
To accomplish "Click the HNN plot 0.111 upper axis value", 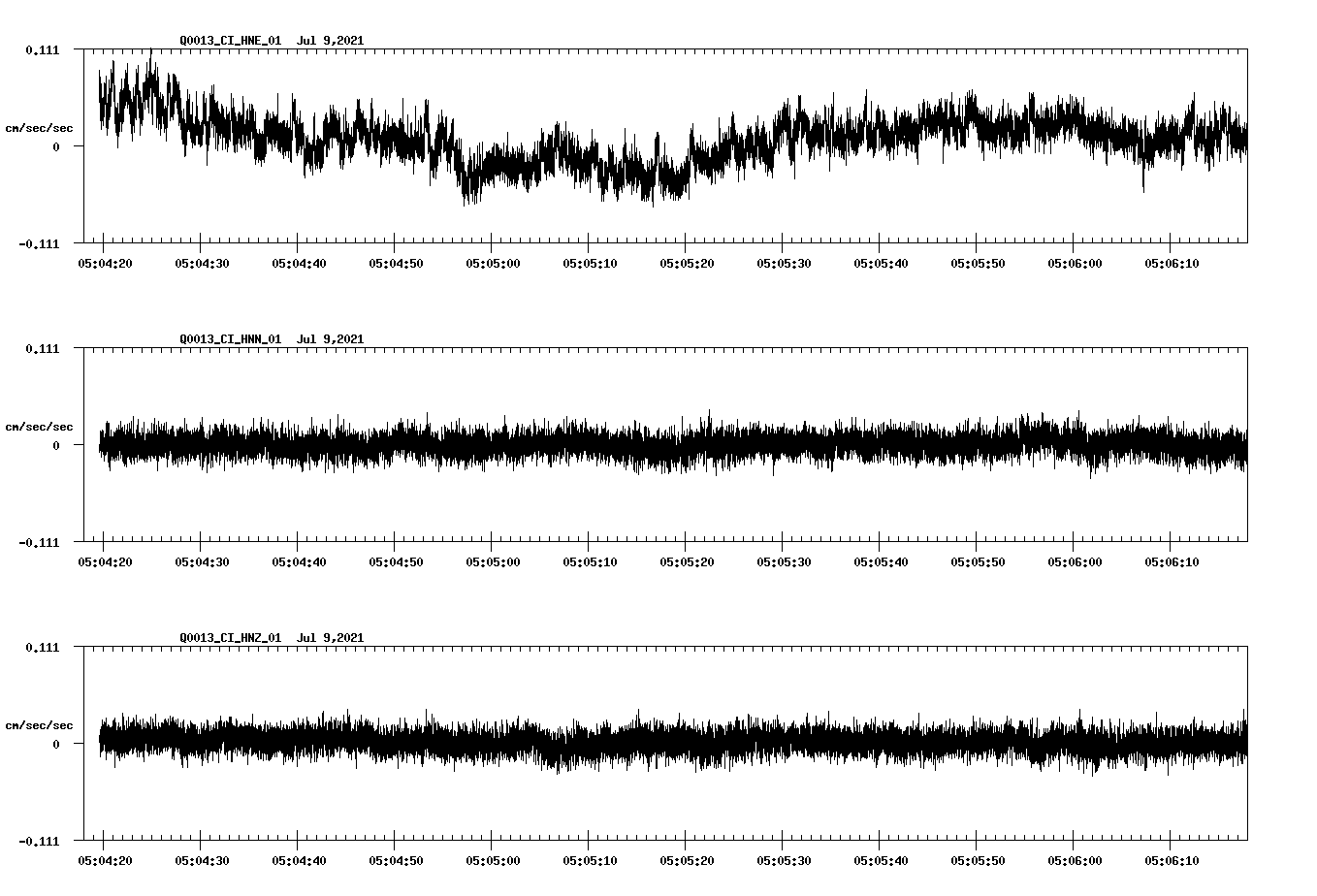I will pos(42,348).
